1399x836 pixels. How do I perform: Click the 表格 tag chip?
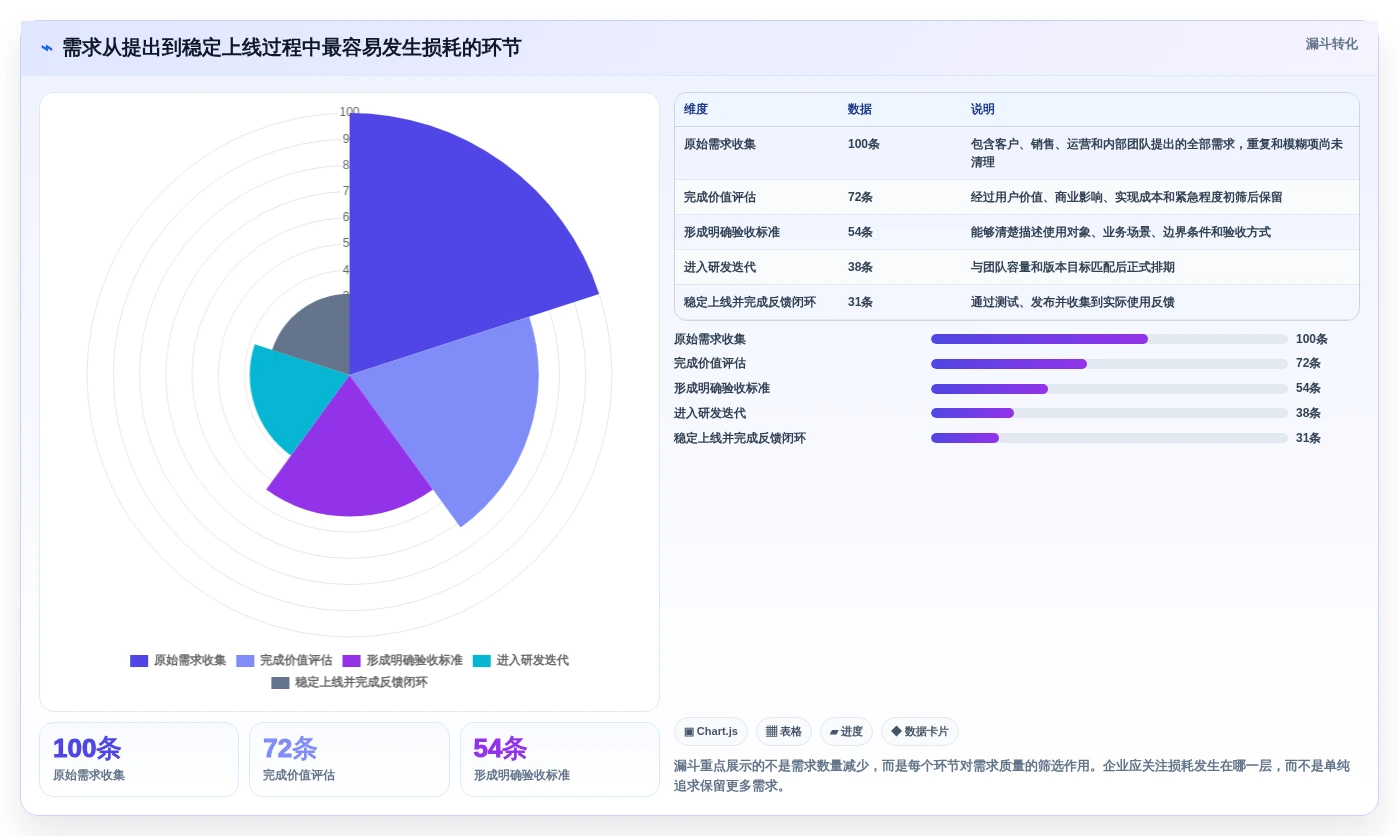click(x=784, y=731)
